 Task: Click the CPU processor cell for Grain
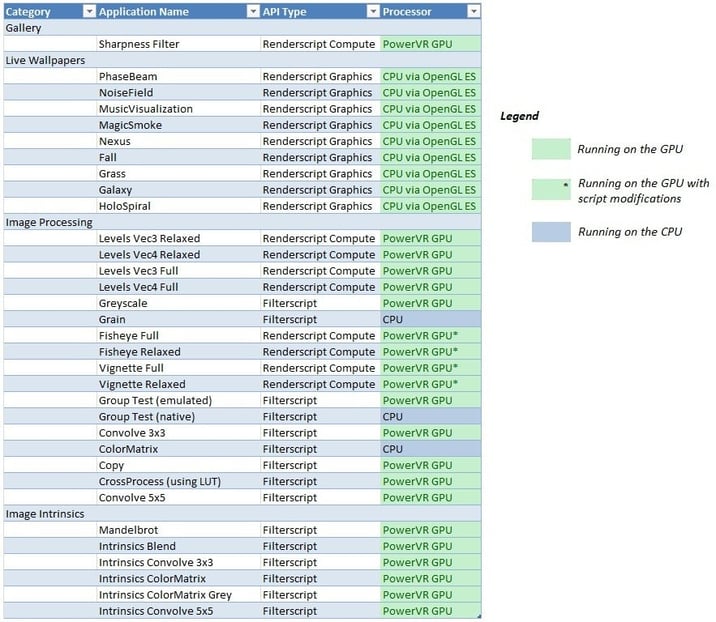point(431,320)
